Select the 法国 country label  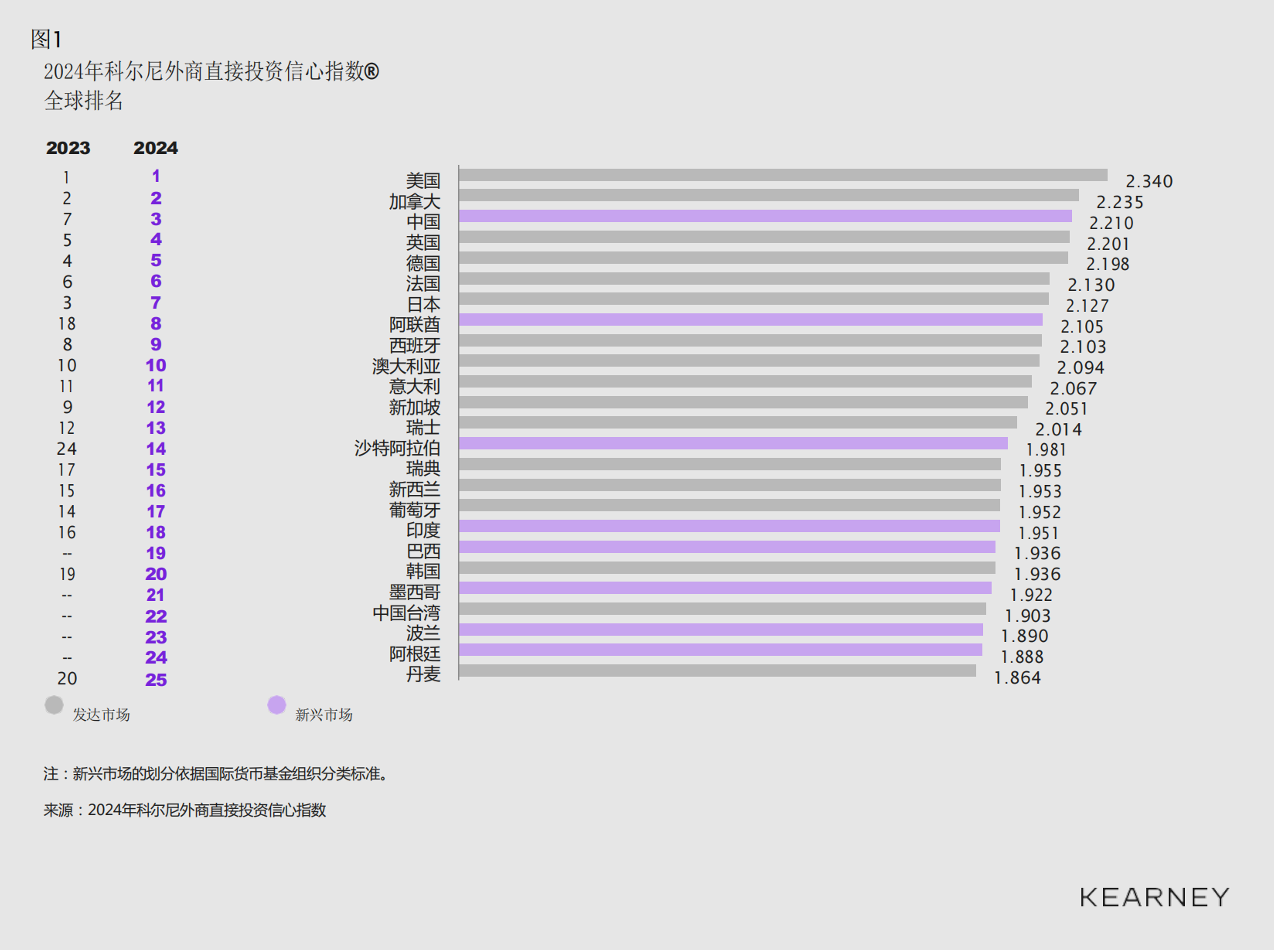(x=423, y=284)
